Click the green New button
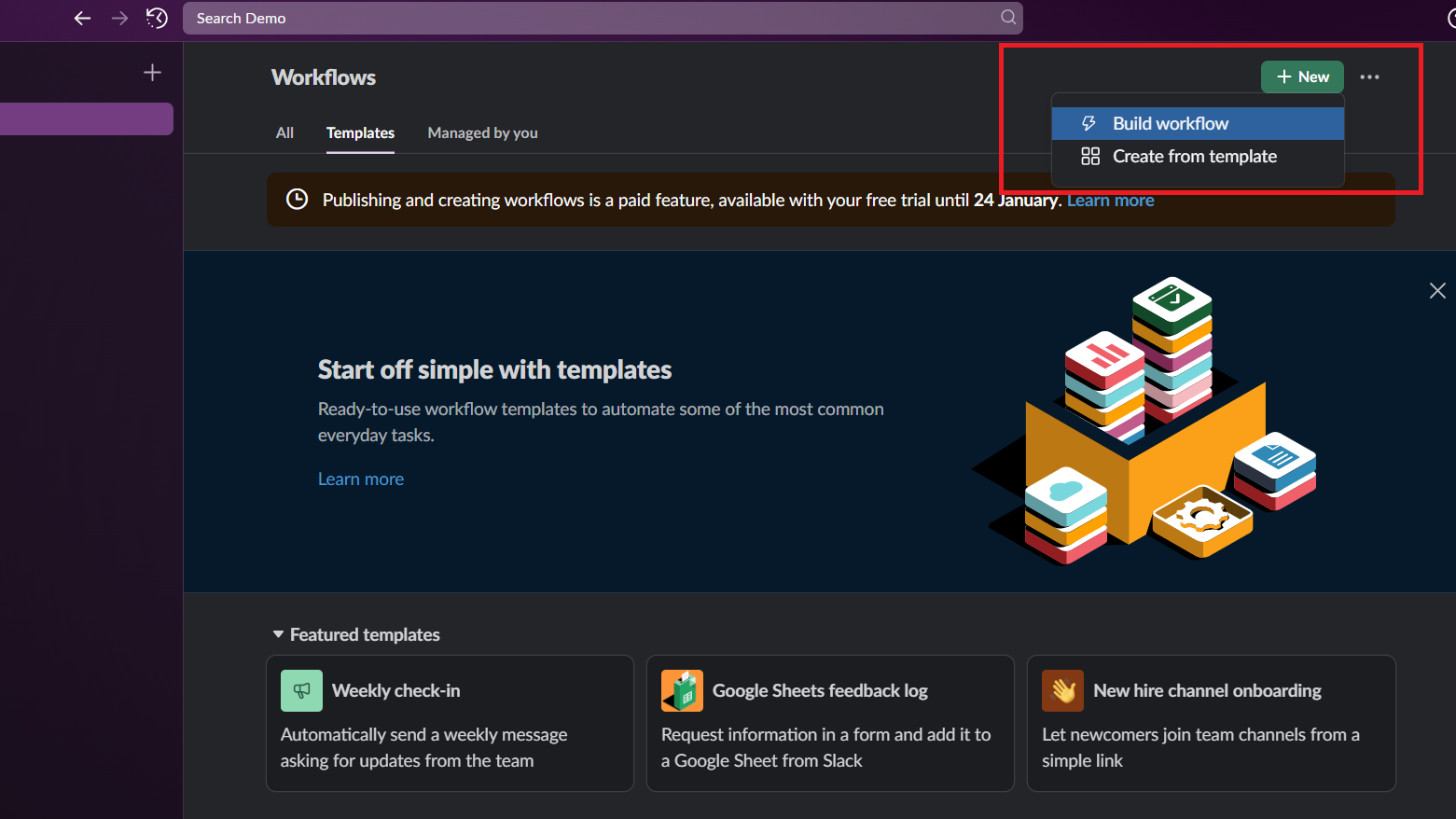Viewport: 1456px width, 819px height. 1302,76
